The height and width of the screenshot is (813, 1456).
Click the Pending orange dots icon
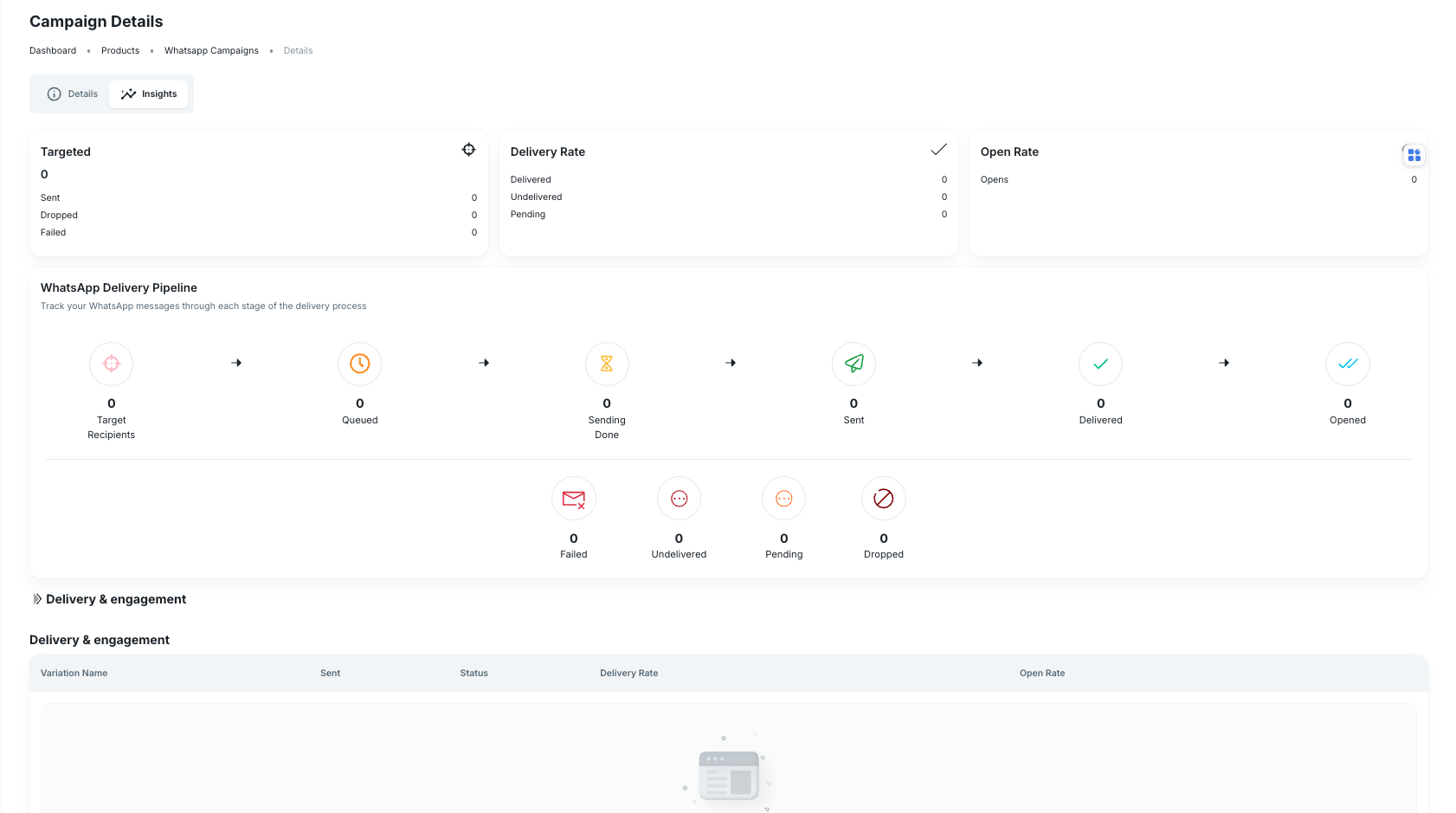click(784, 499)
